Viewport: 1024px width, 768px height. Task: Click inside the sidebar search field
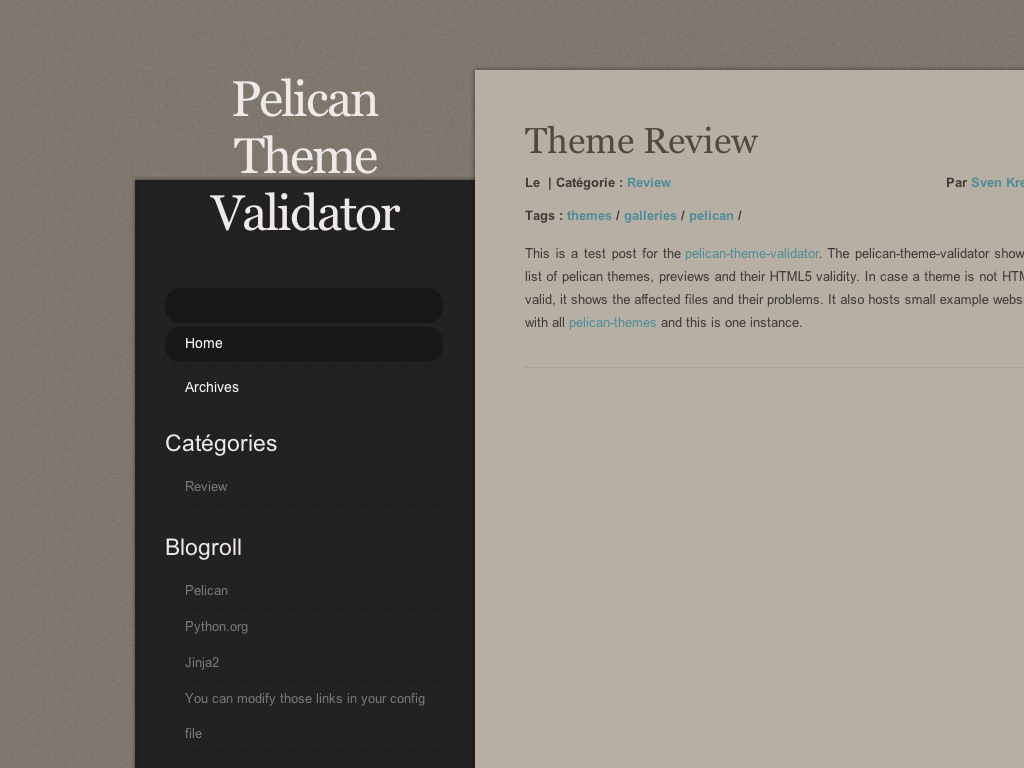[x=303, y=305]
